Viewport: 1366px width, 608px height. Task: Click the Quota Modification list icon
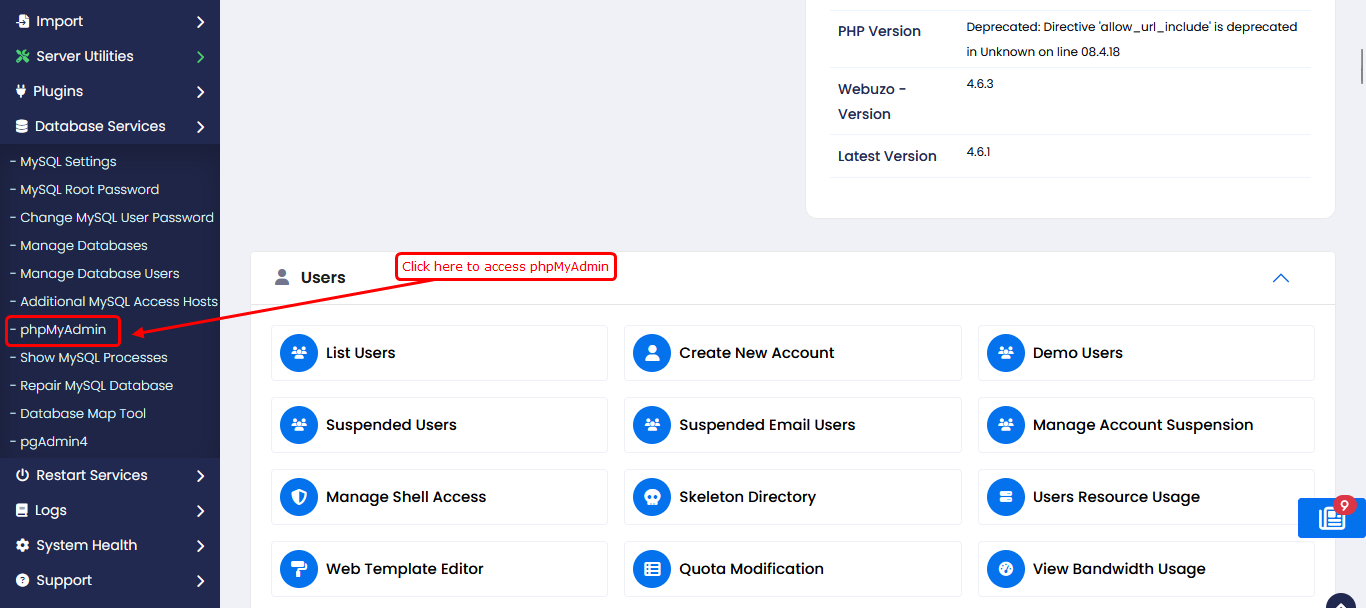tap(652, 569)
